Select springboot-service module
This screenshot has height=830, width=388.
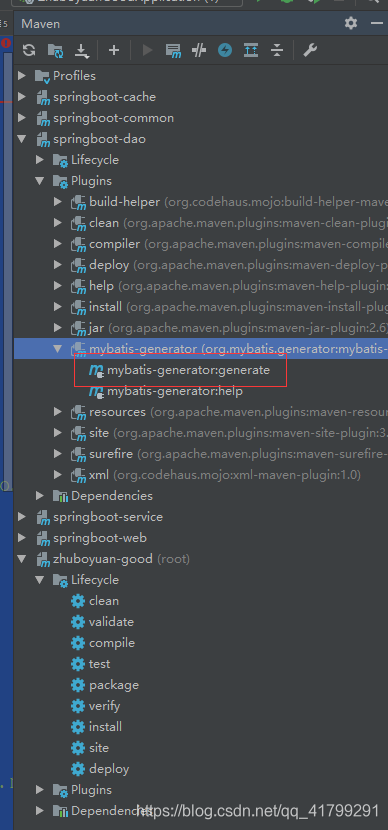[x=108, y=517]
